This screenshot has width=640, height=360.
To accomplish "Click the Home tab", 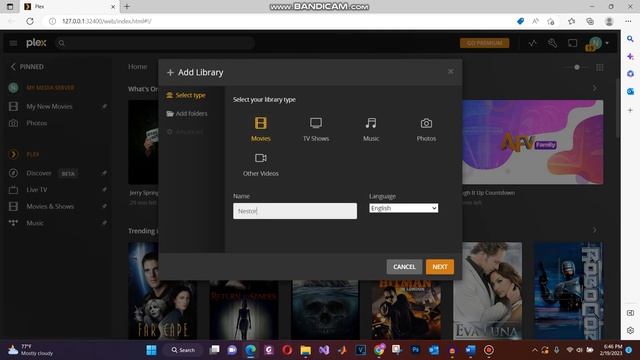I will (x=137, y=67).
